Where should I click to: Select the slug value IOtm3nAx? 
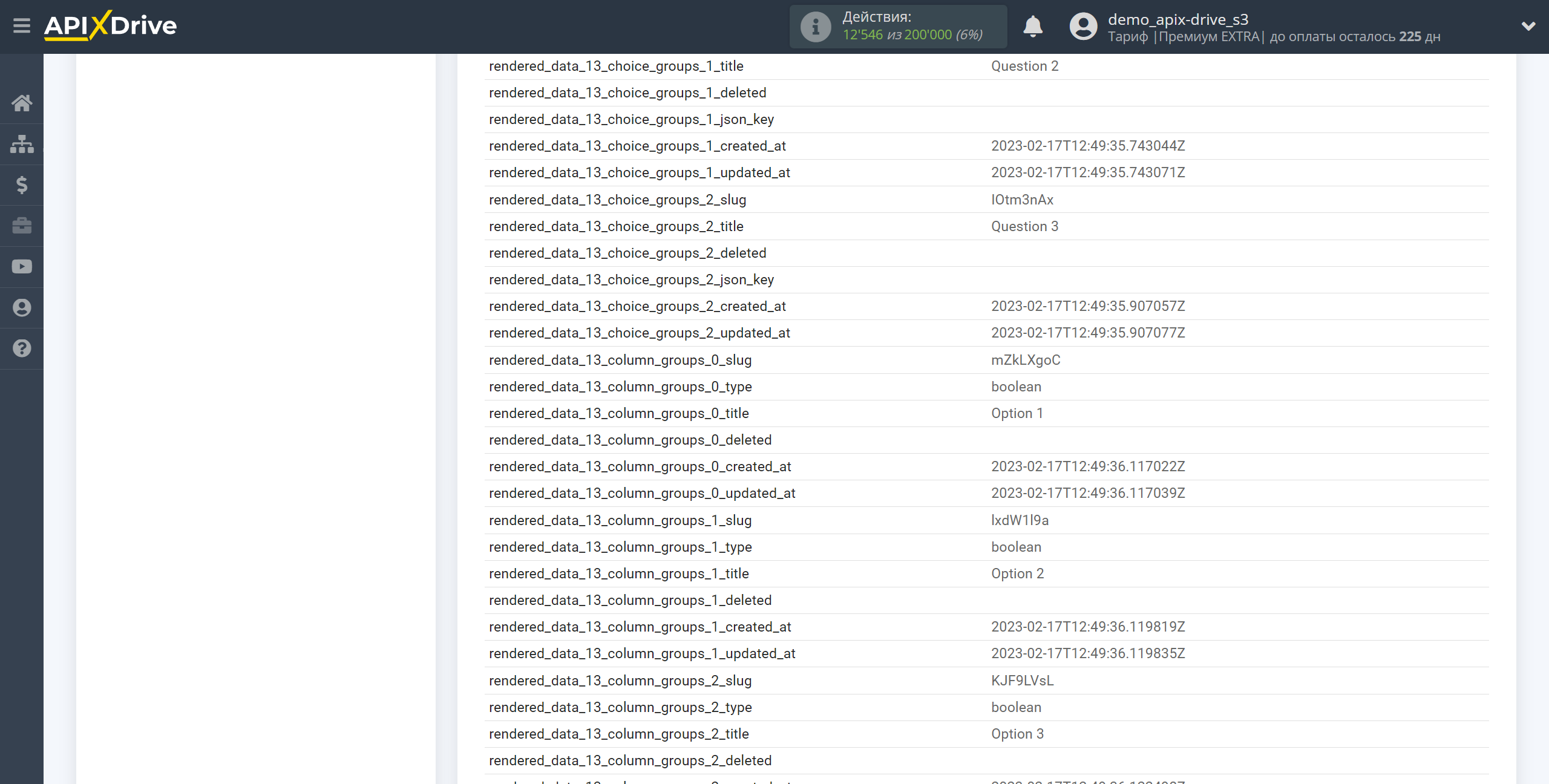1022,200
